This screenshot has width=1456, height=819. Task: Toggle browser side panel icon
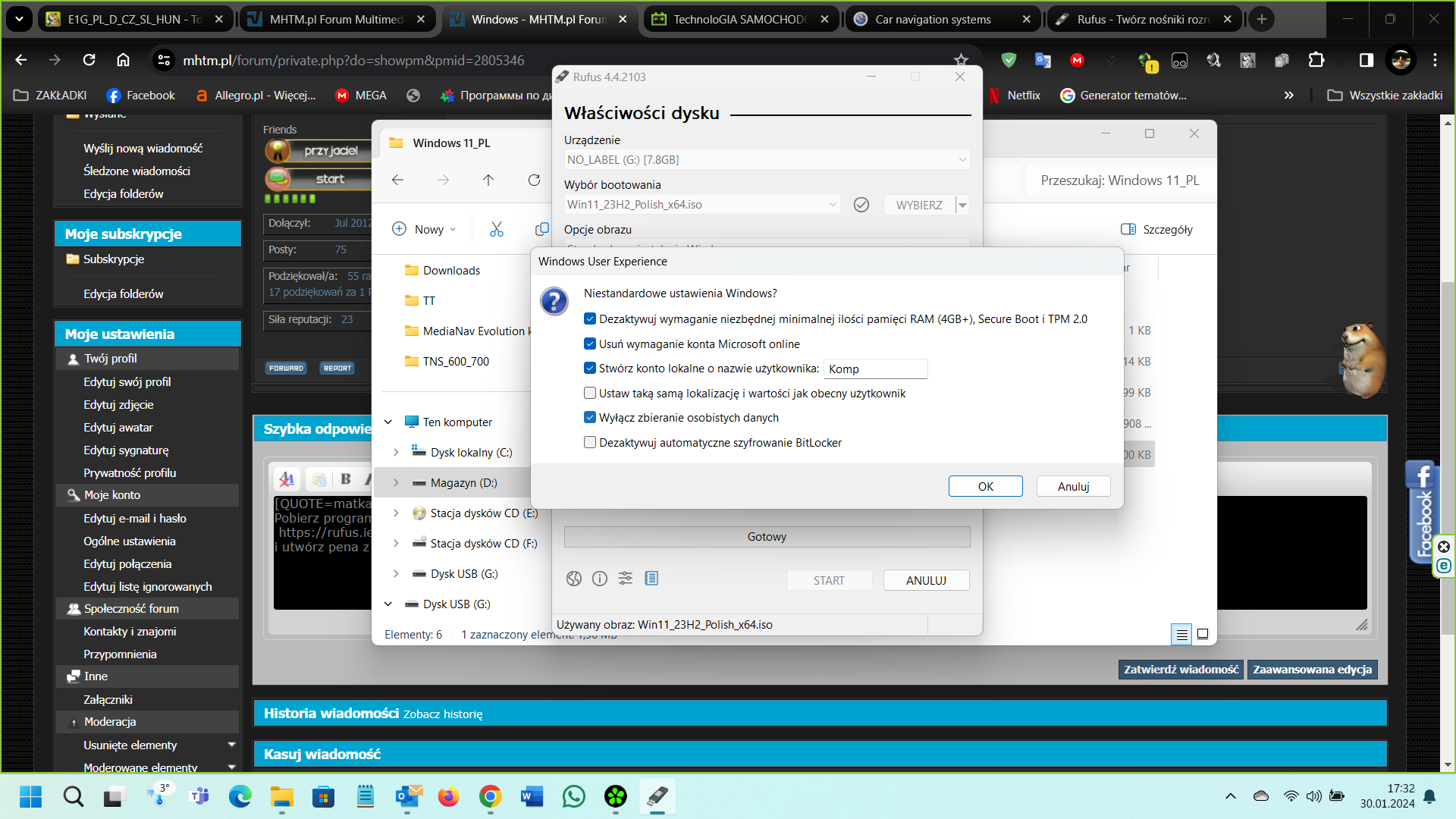[x=1367, y=60]
